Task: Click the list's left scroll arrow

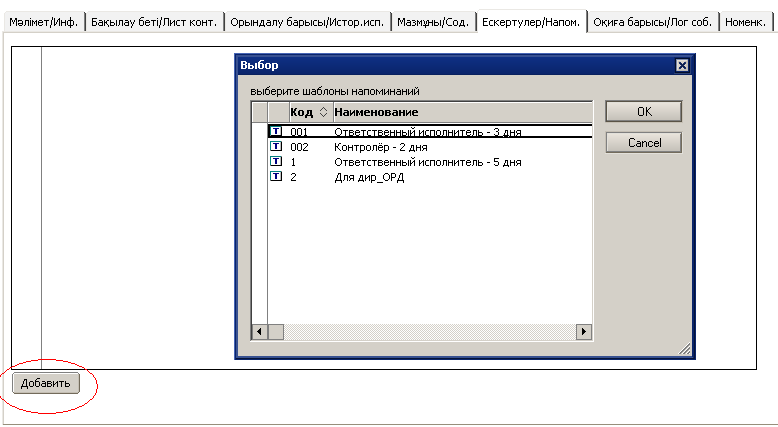Action: tap(259, 331)
